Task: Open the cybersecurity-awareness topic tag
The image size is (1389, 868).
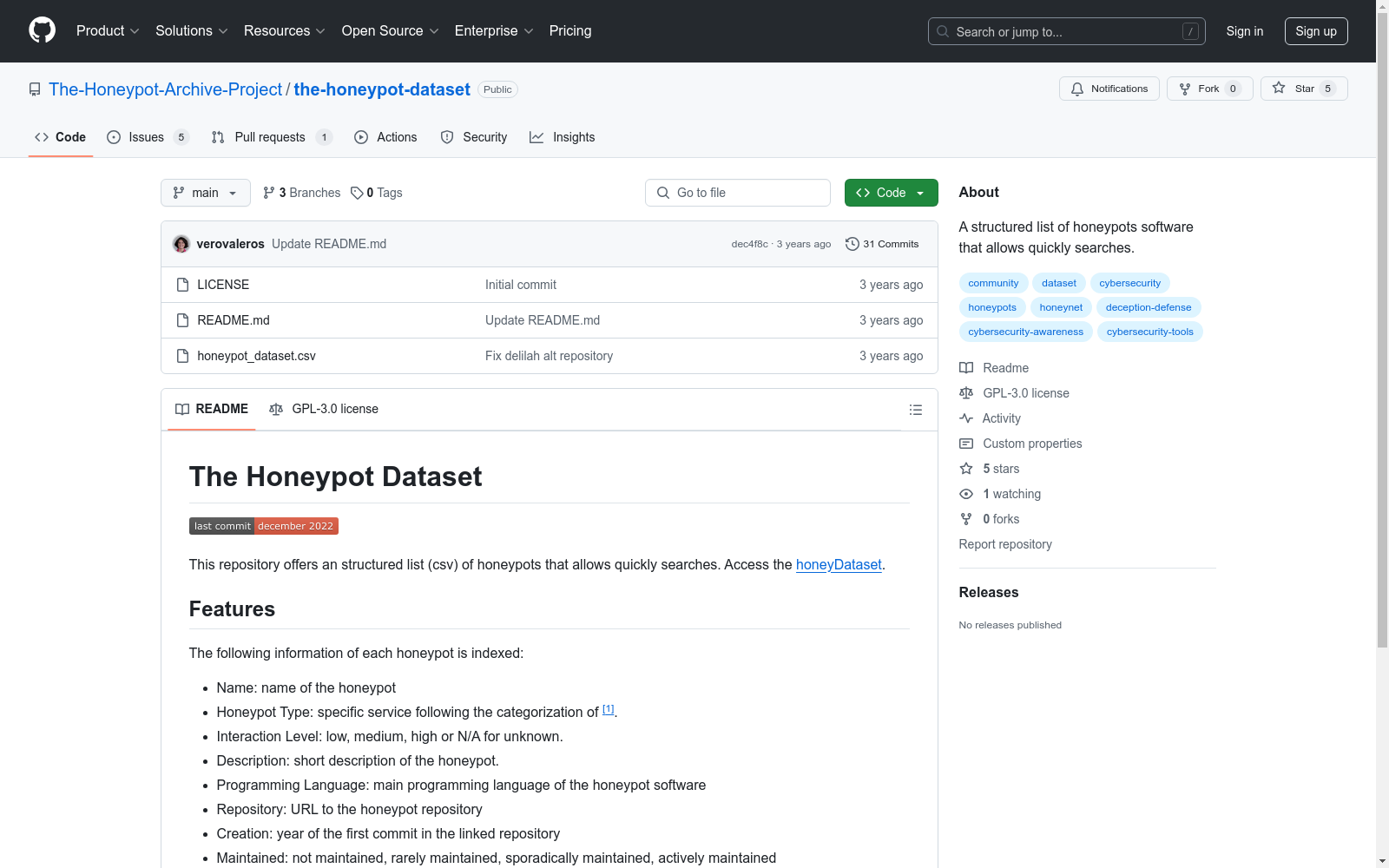Action: (x=1026, y=332)
